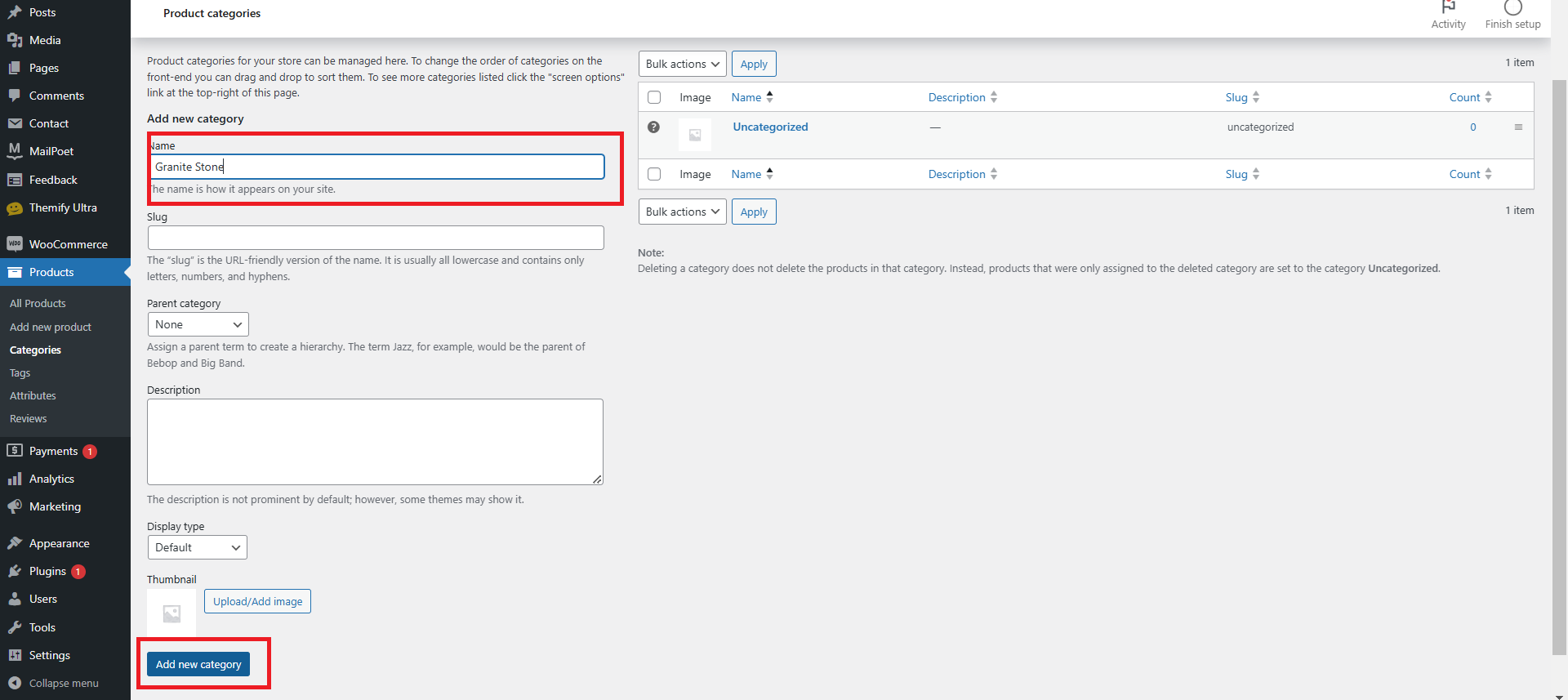Viewport: 1568px width, 700px height.
Task: Sort by Name in table footer
Action: (752, 174)
